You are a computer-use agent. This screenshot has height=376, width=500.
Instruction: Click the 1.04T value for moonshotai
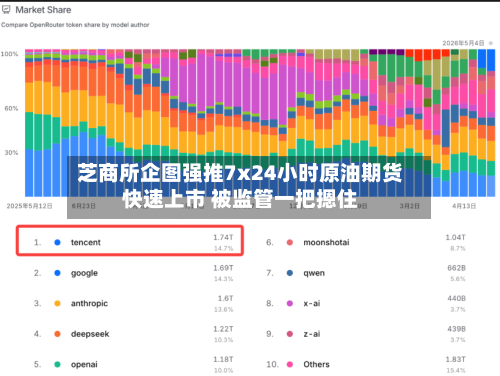[456, 237]
